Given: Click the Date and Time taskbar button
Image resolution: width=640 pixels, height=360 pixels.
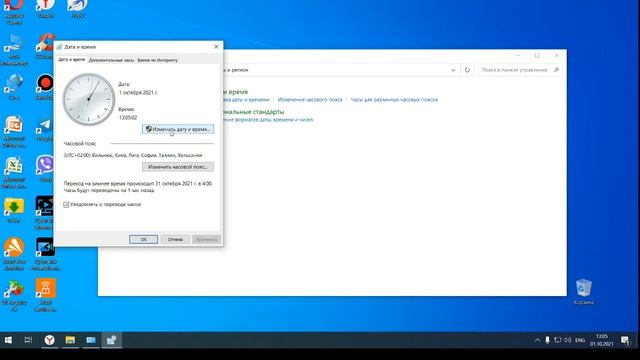Looking at the screenshot, I should (111, 340).
